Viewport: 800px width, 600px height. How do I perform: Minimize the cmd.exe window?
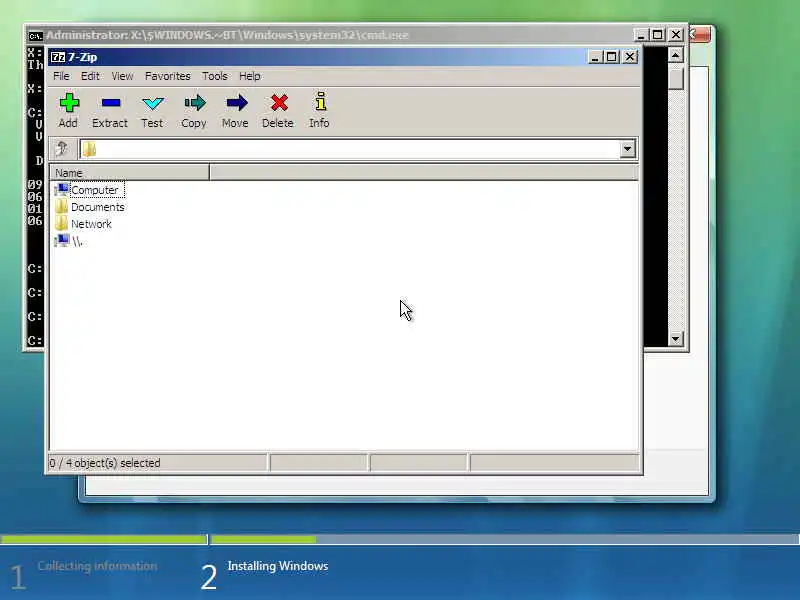(x=641, y=35)
